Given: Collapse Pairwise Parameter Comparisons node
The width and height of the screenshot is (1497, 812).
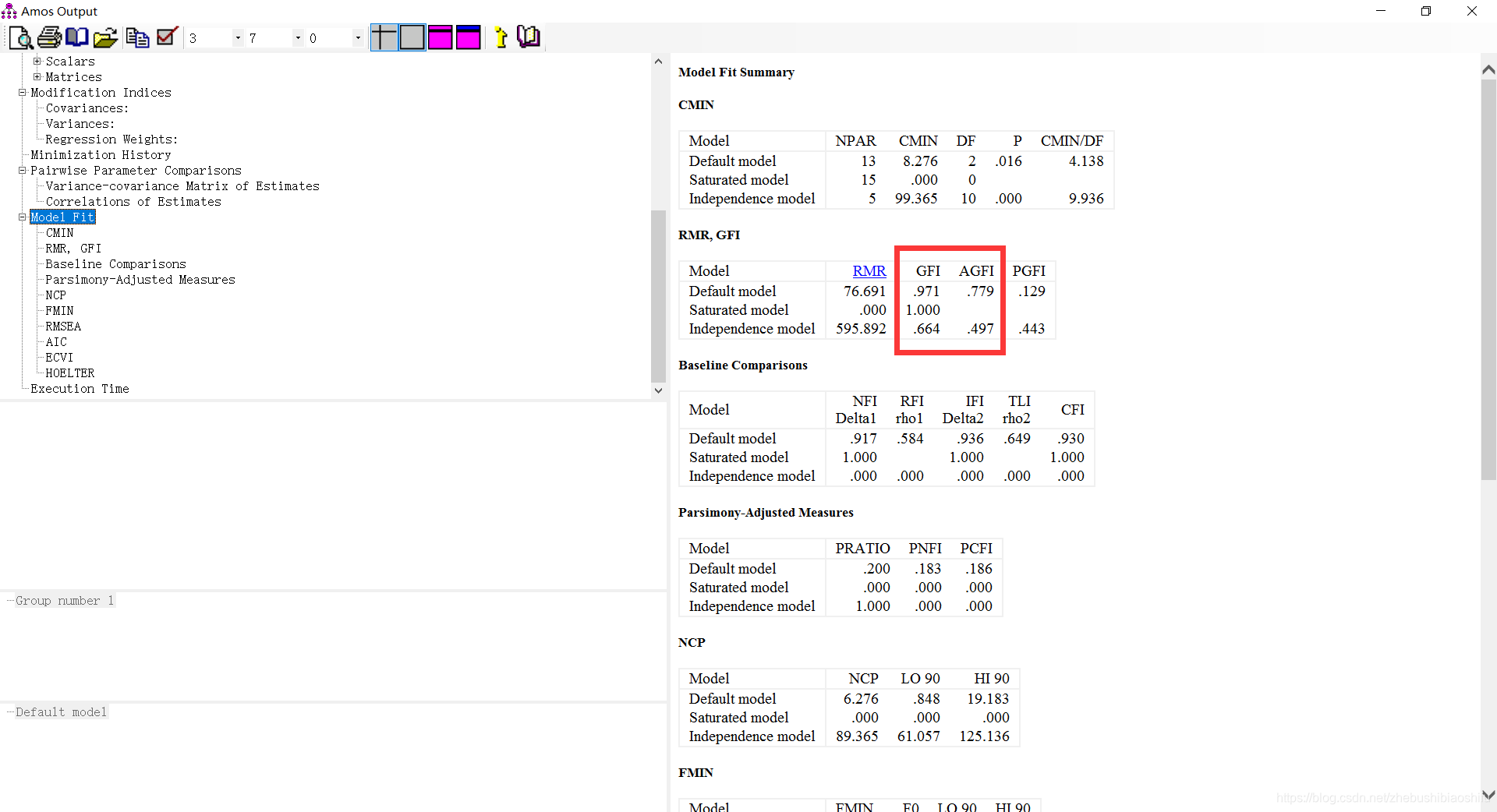Looking at the screenshot, I should pos(22,170).
